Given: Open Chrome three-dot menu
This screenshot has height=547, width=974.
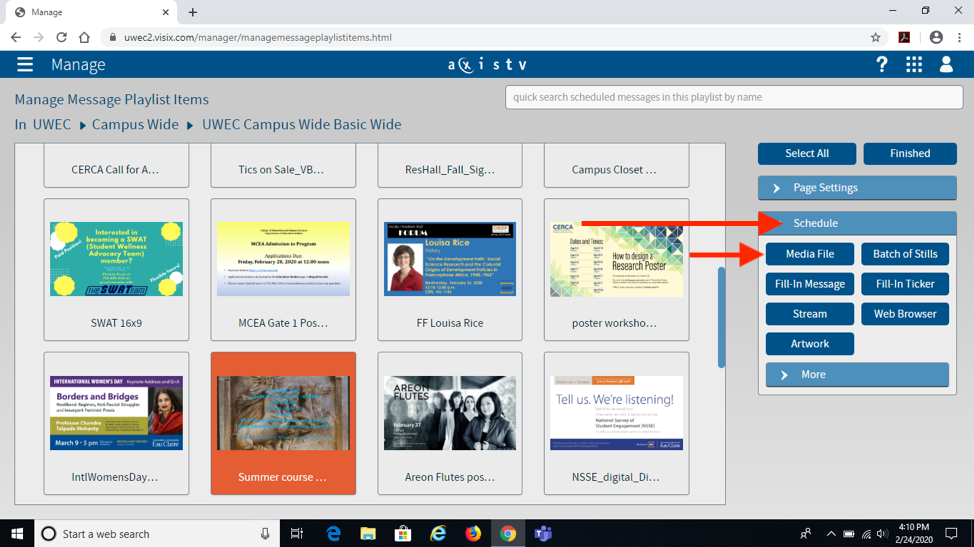Looking at the screenshot, I should (x=960, y=37).
